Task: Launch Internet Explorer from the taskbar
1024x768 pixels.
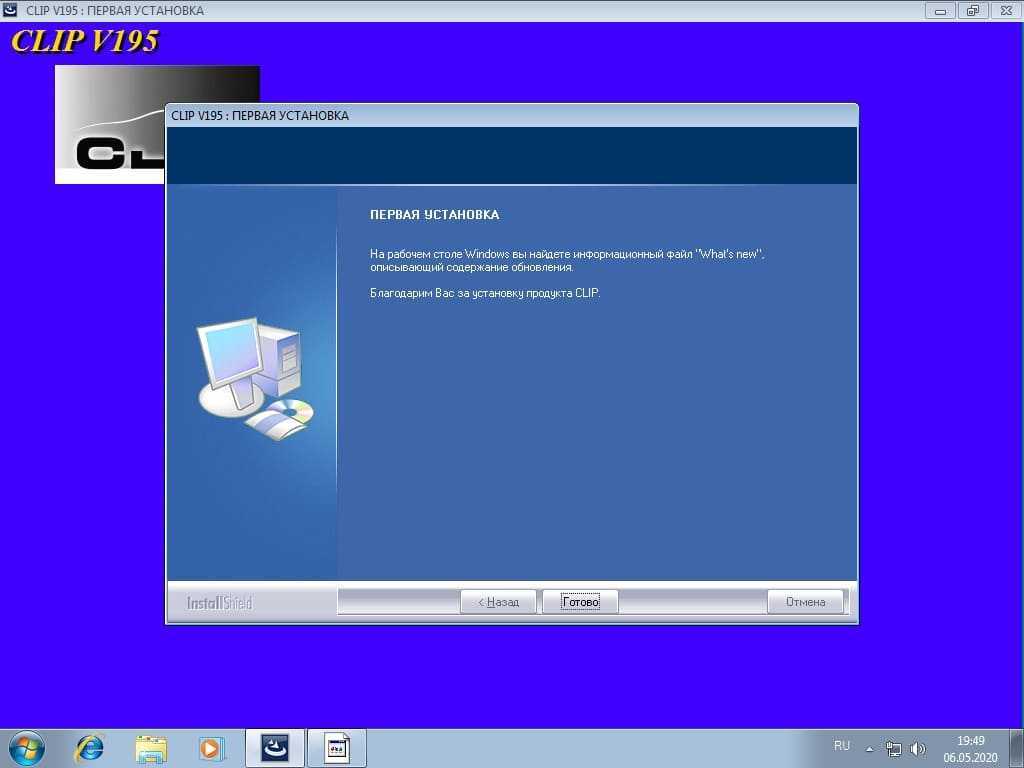Action: [x=90, y=748]
